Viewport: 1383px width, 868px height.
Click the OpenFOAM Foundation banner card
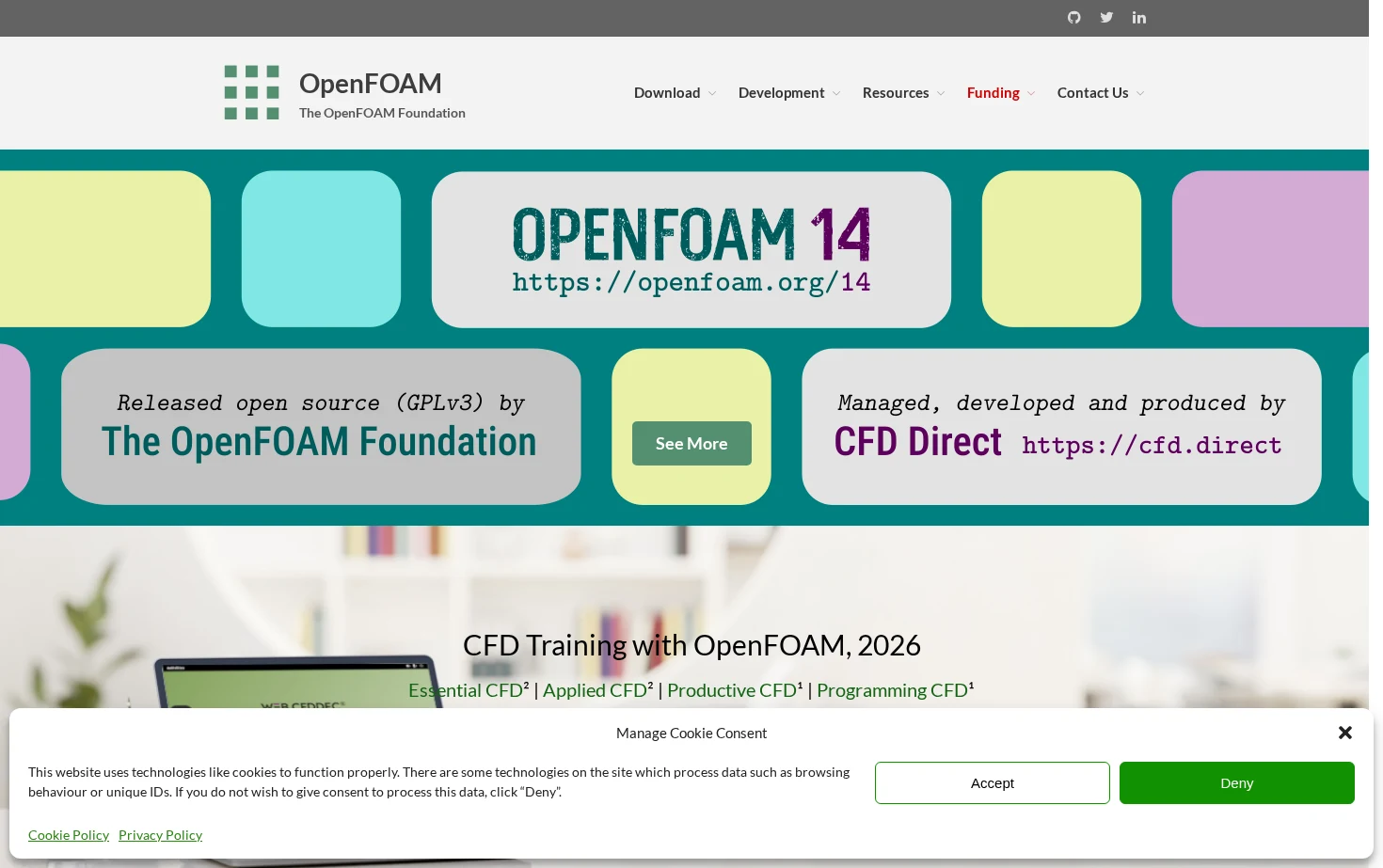coord(321,427)
